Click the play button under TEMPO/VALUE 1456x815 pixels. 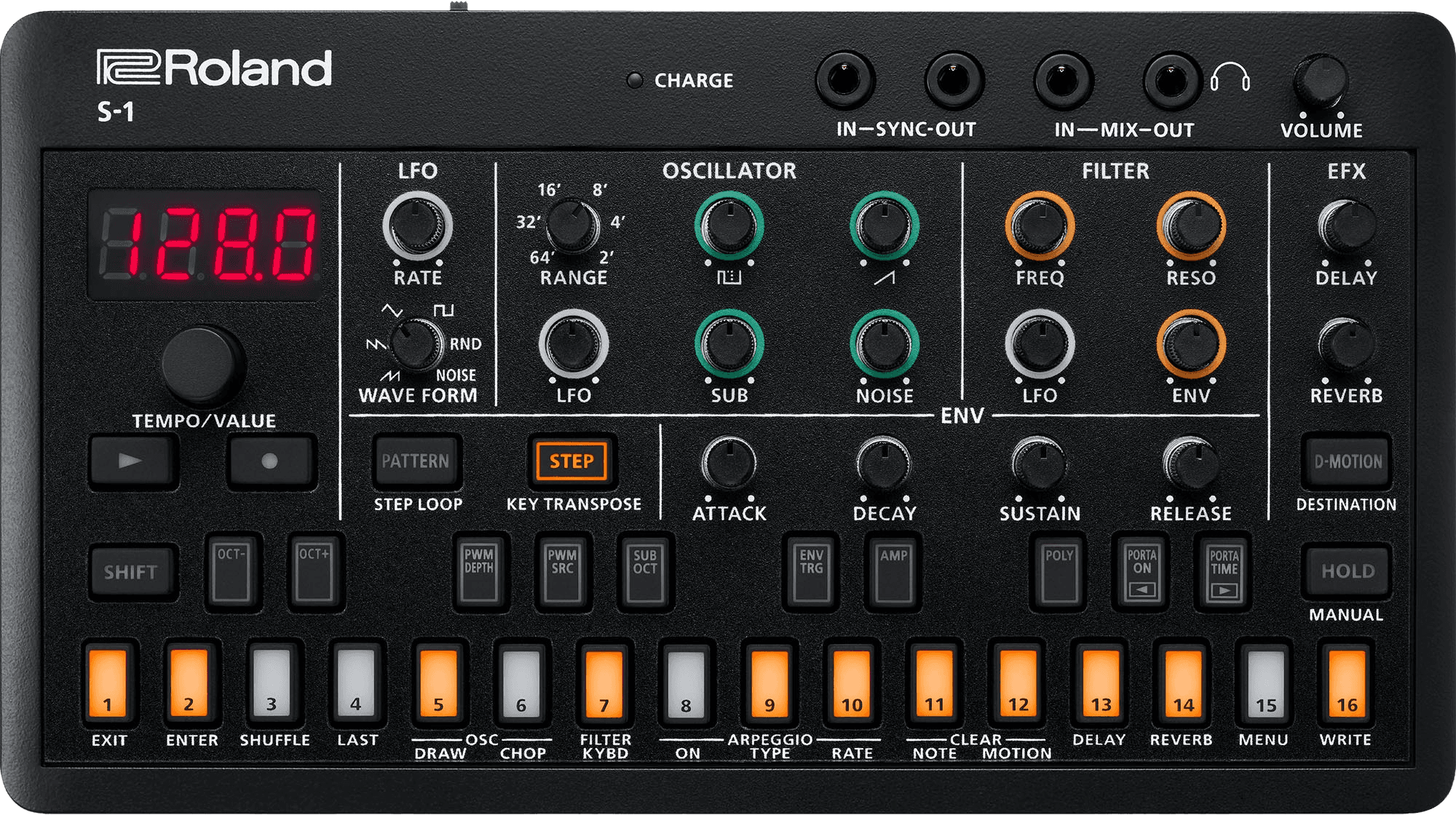(132, 461)
